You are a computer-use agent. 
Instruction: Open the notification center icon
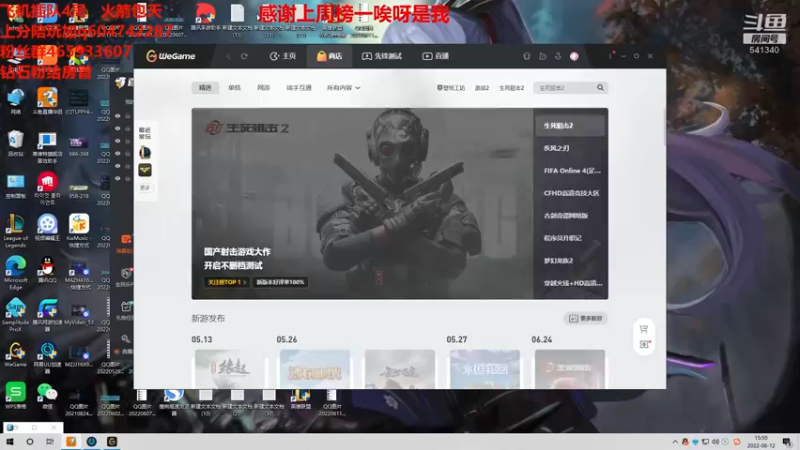click(787, 442)
